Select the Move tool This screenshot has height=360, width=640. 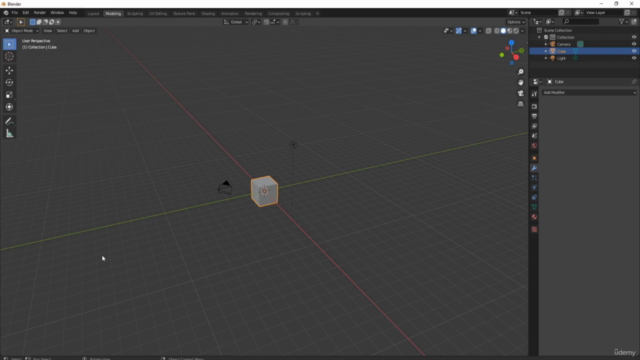tap(9, 70)
